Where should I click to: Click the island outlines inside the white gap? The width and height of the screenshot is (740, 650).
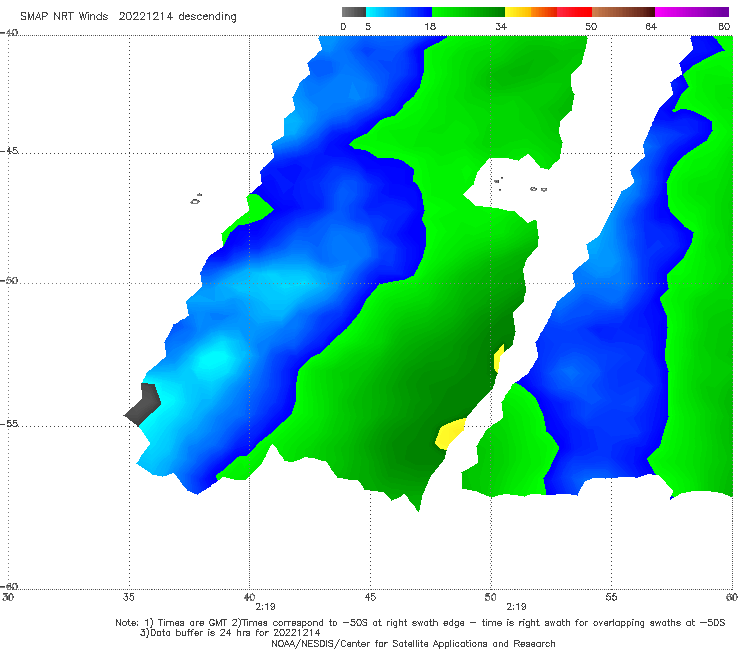(520, 185)
